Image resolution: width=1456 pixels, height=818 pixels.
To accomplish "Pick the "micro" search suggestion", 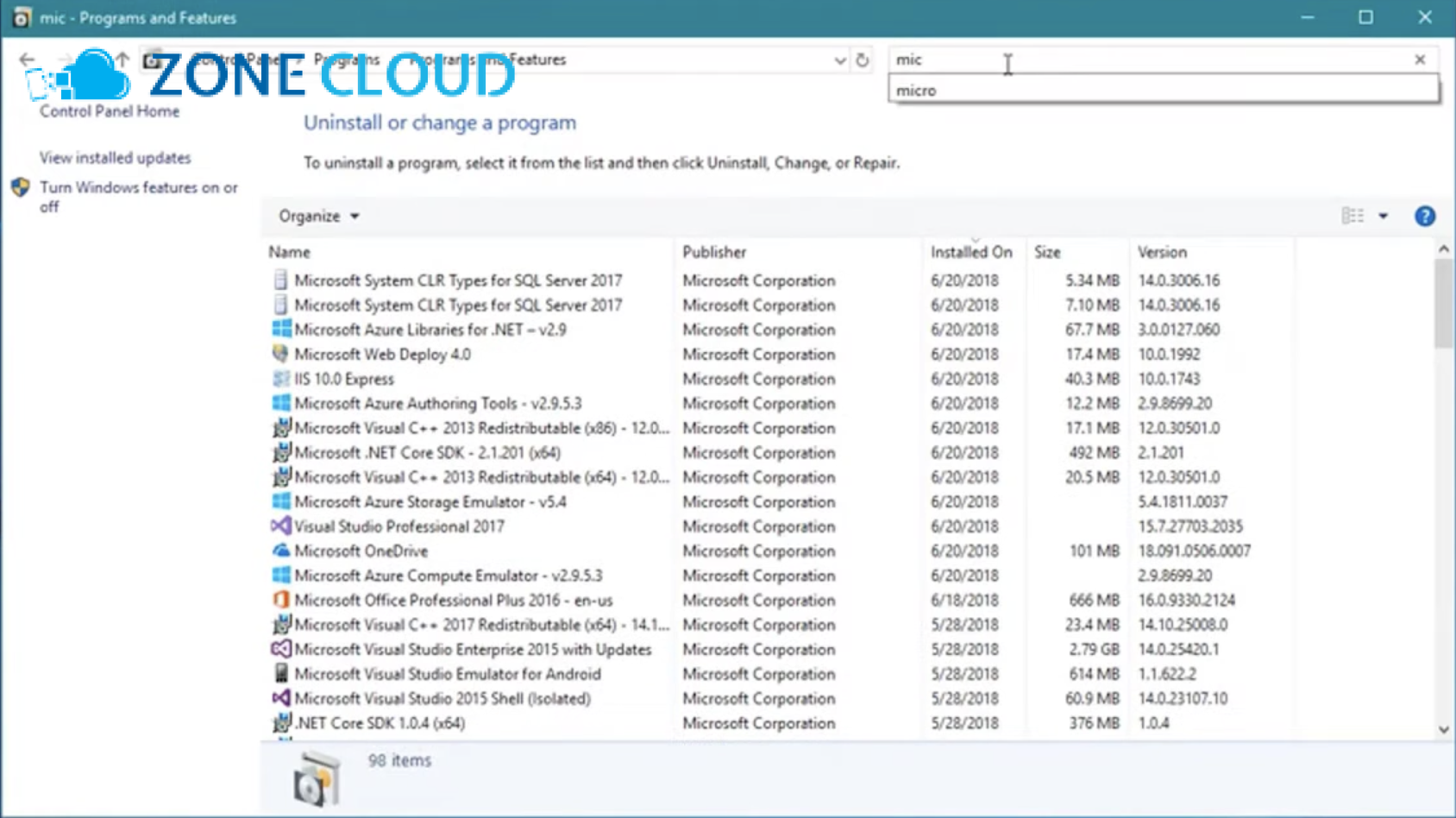I will point(1164,90).
